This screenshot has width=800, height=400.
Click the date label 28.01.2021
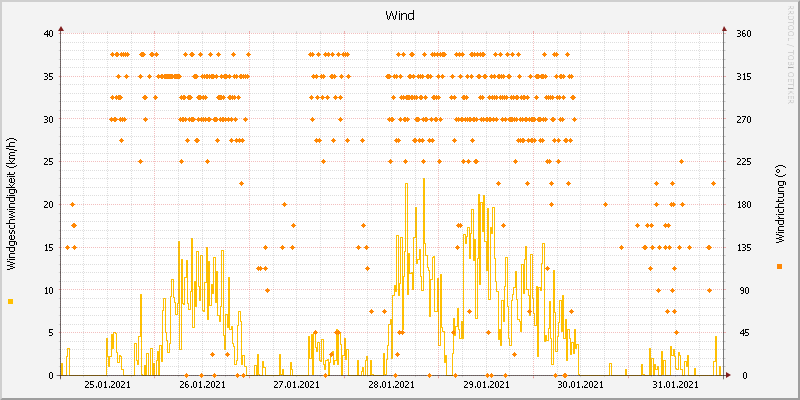coord(391,384)
